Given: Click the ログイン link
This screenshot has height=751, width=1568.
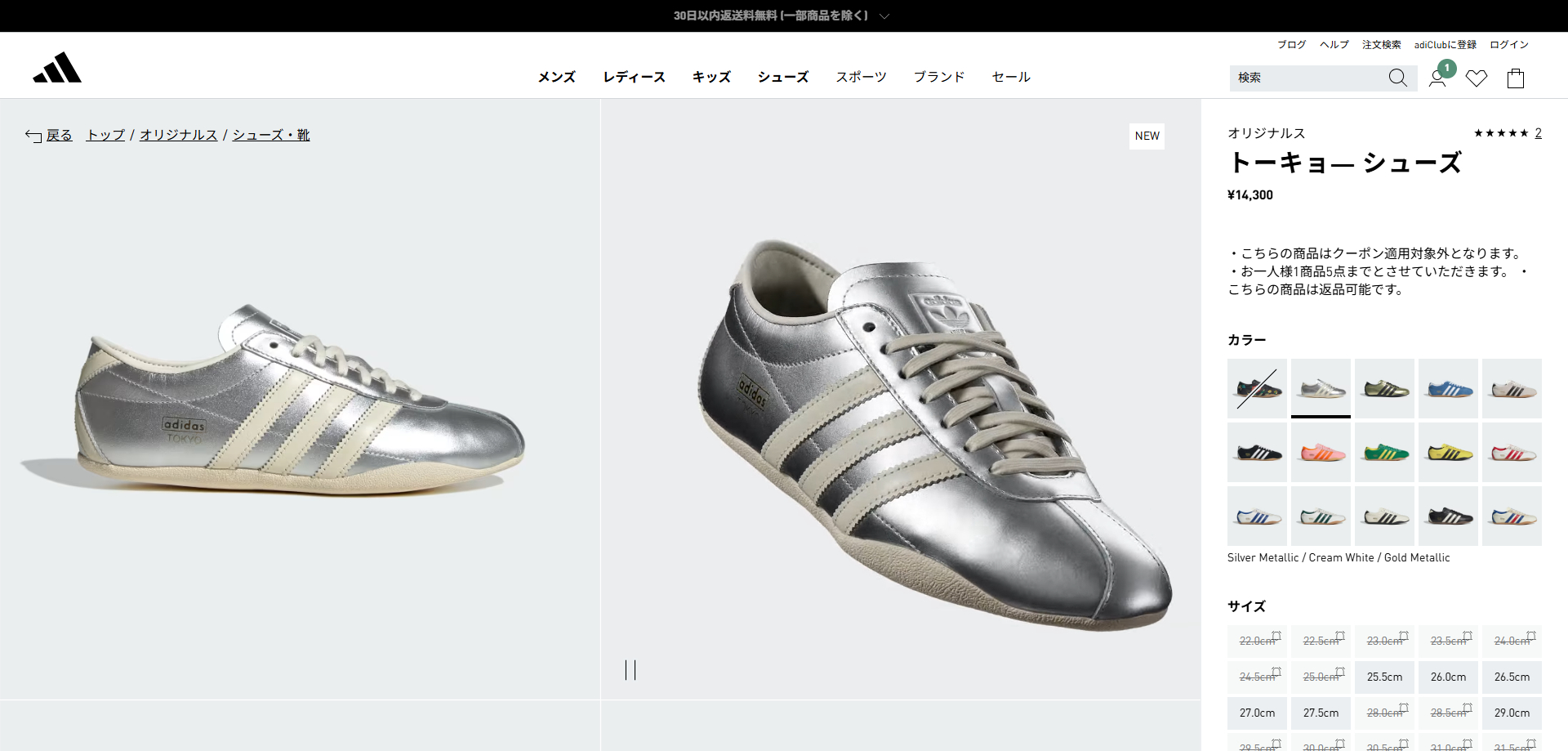Looking at the screenshot, I should (1508, 45).
